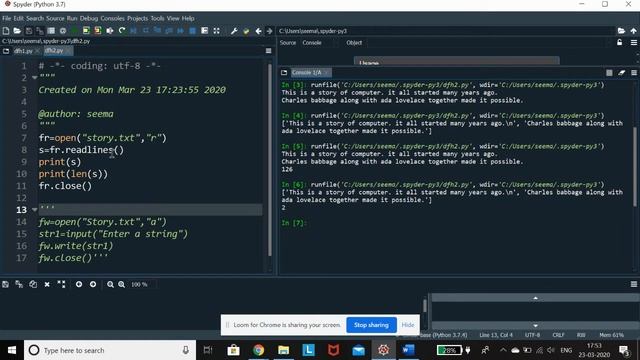This screenshot has height=360, width=640.
Task: Maximize the current pane
Action: click(204, 31)
